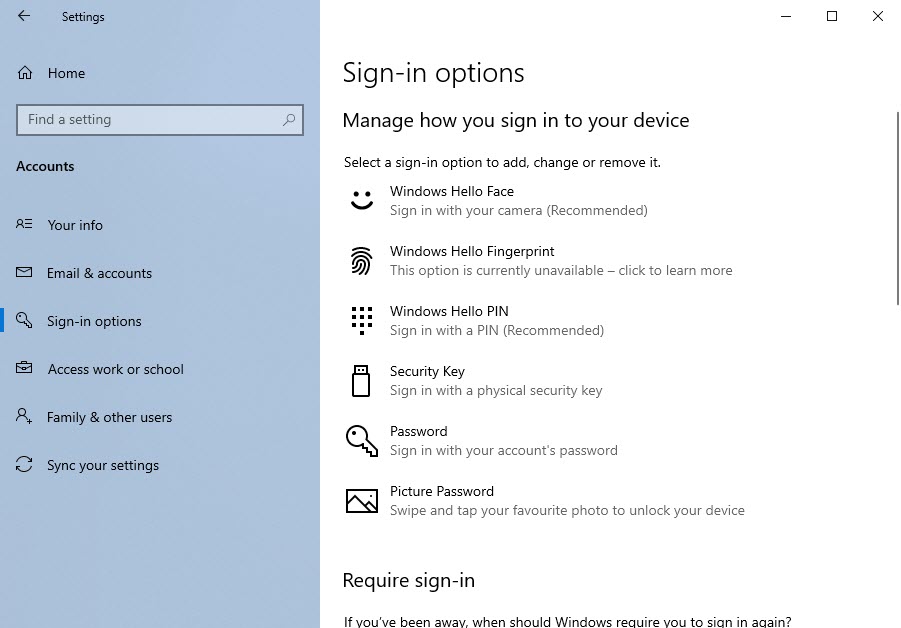901x628 pixels.
Task: Click the Password key icon
Action: click(x=362, y=441)
